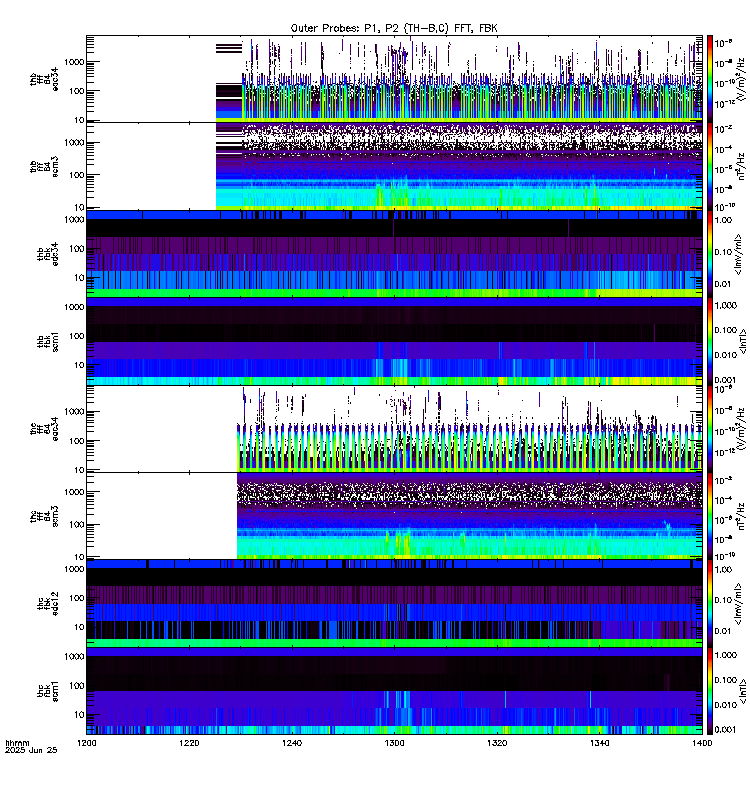
Task: Click the "thc fbk scm1" panel label
Action: pyautogui.click(x=48, y=691)
